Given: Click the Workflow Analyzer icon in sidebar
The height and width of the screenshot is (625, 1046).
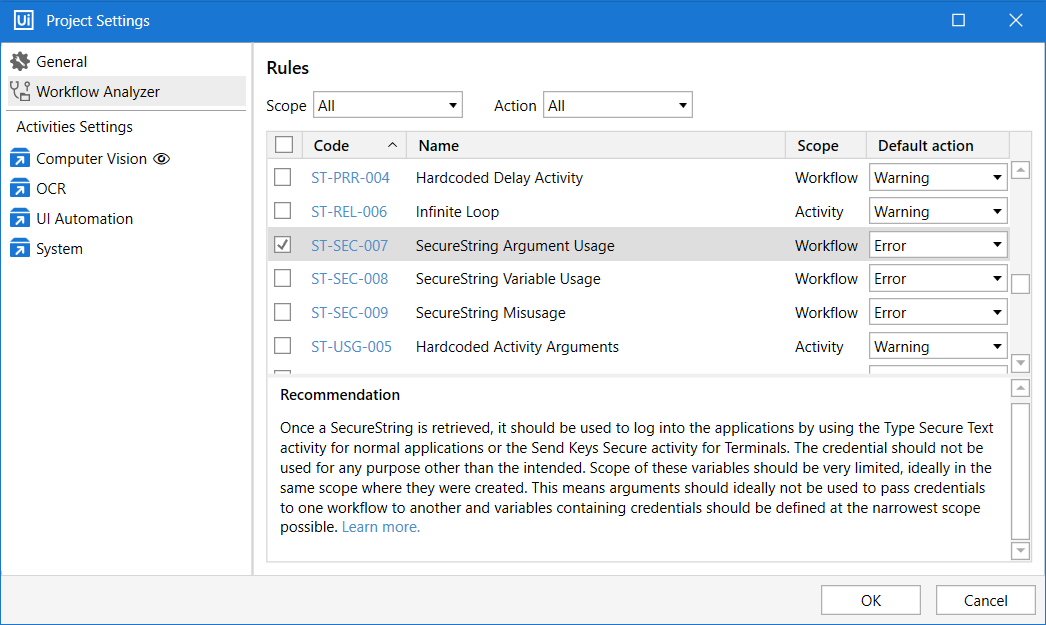Looking at the screenshot, I should (20, 92).
